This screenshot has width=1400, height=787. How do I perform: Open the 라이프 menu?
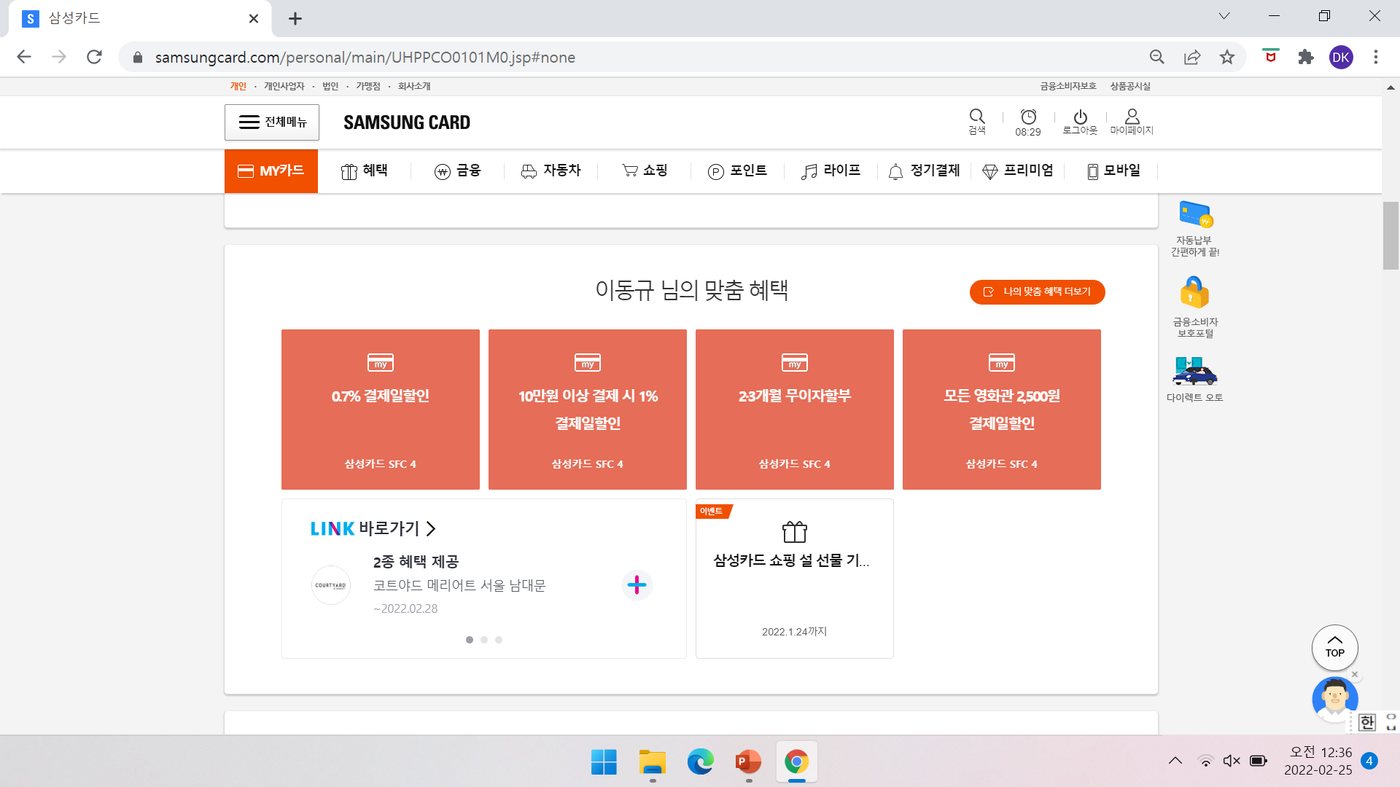click(x=830, y=171)
